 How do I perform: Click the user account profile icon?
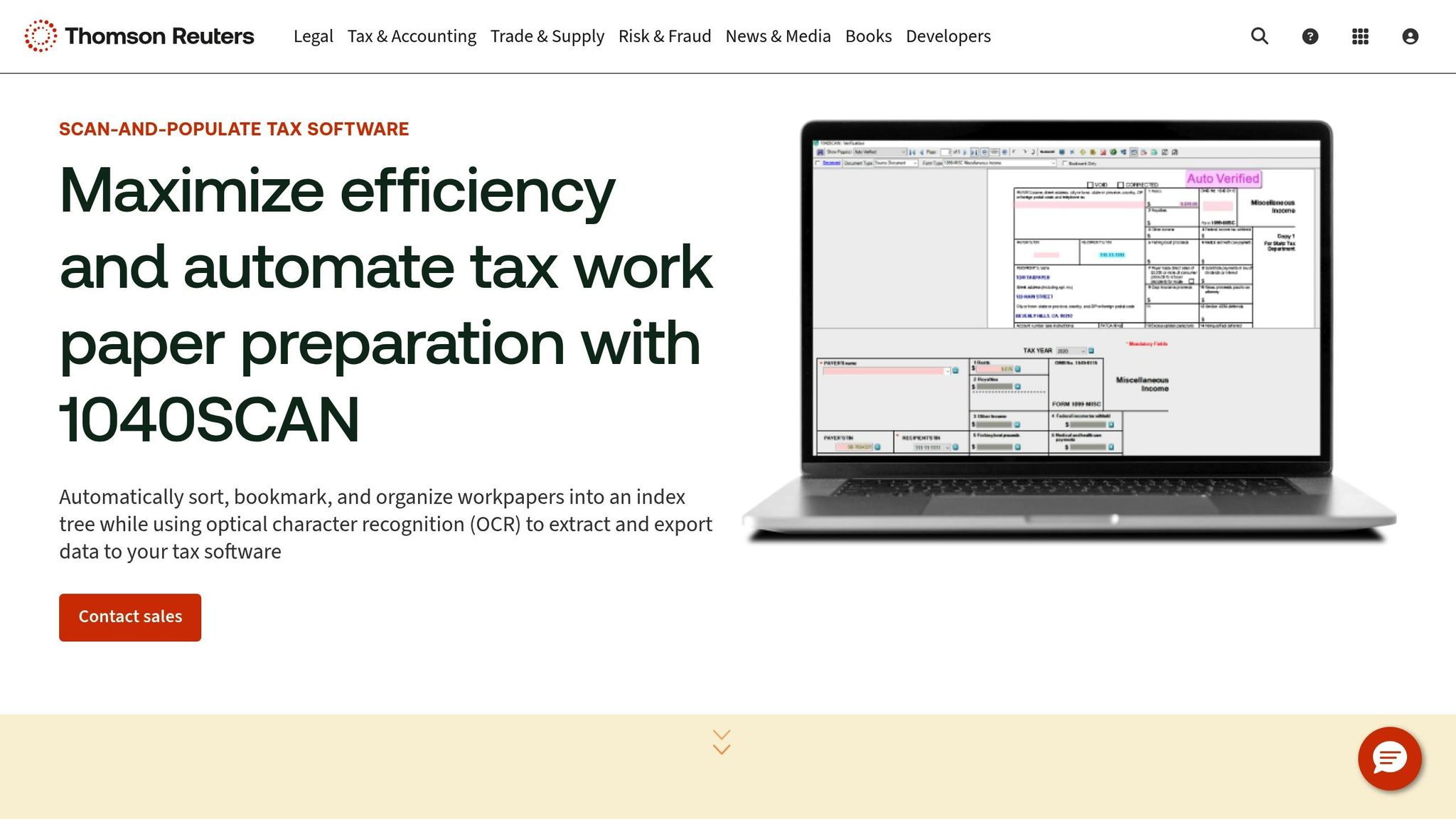pos(1410,36)
